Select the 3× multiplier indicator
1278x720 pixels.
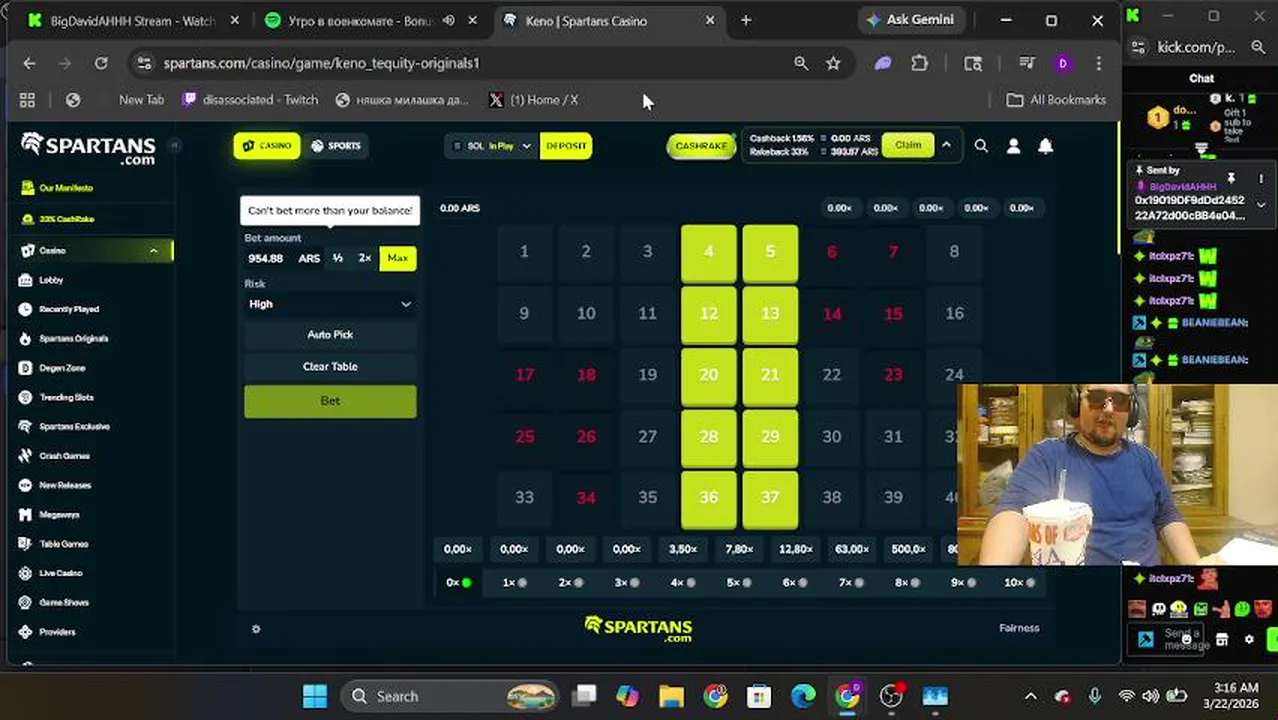tap(627, 582)
